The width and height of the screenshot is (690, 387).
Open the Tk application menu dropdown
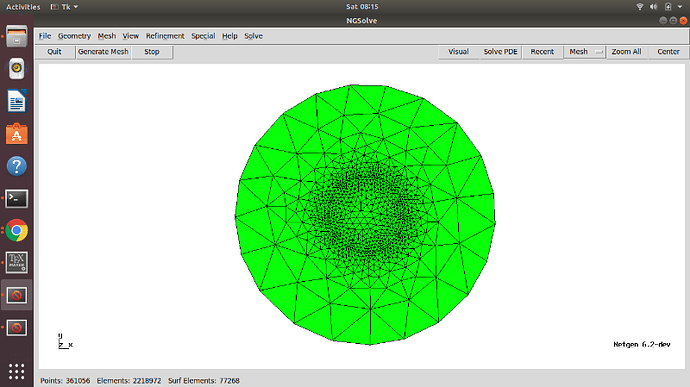click(64, 7)
